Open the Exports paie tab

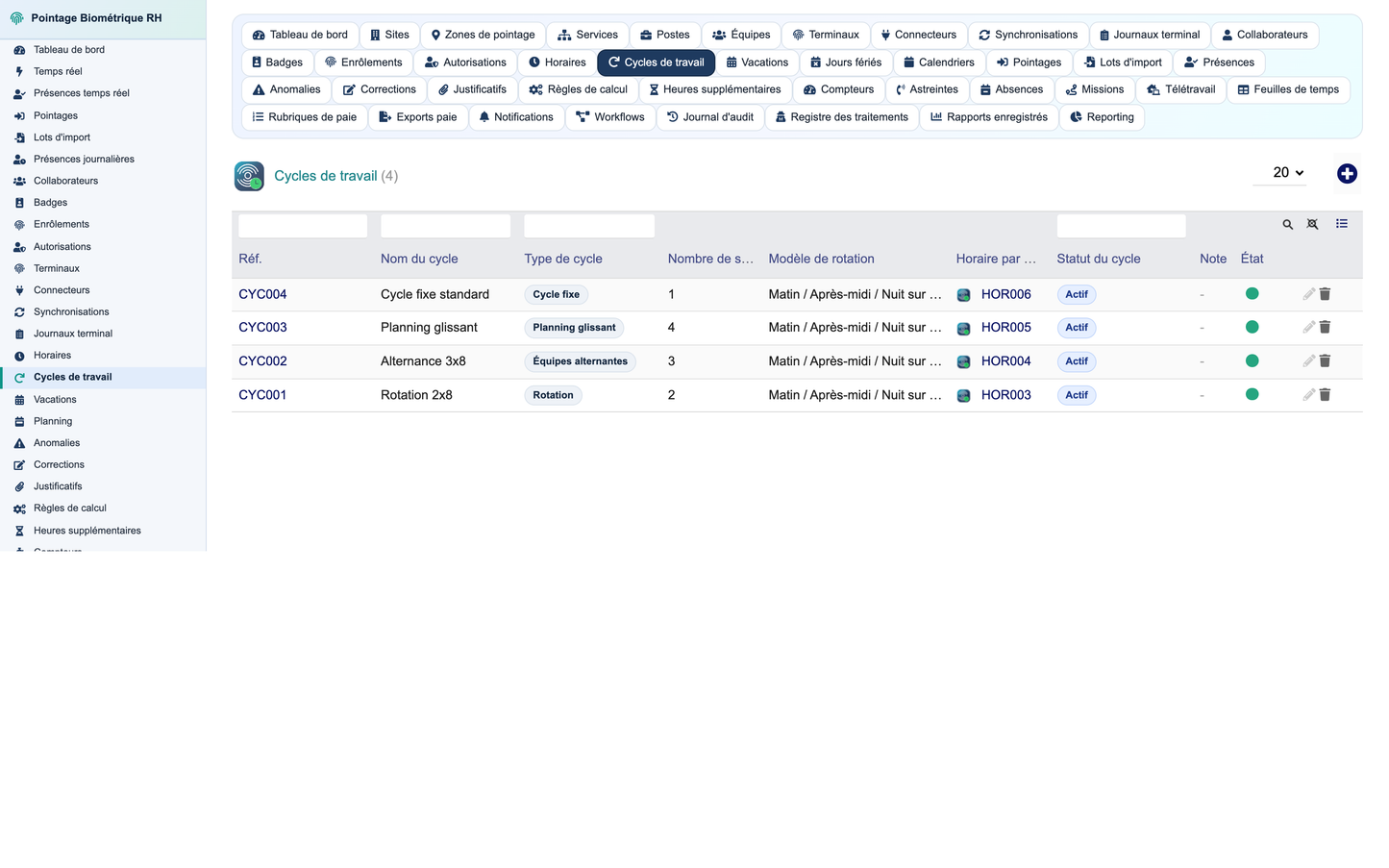(x=418, y=117)
